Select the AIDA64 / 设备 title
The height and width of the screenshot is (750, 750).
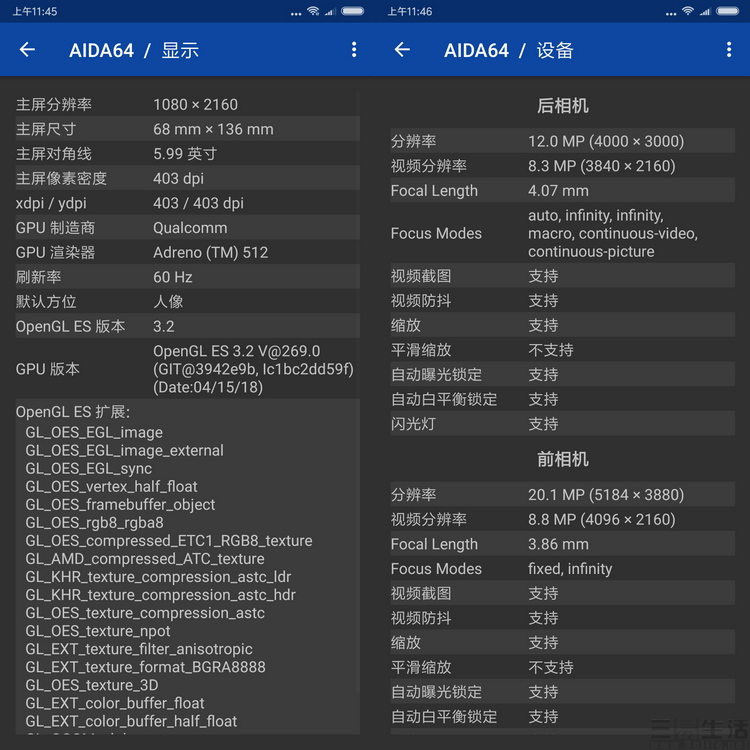[x=509, y=50]
